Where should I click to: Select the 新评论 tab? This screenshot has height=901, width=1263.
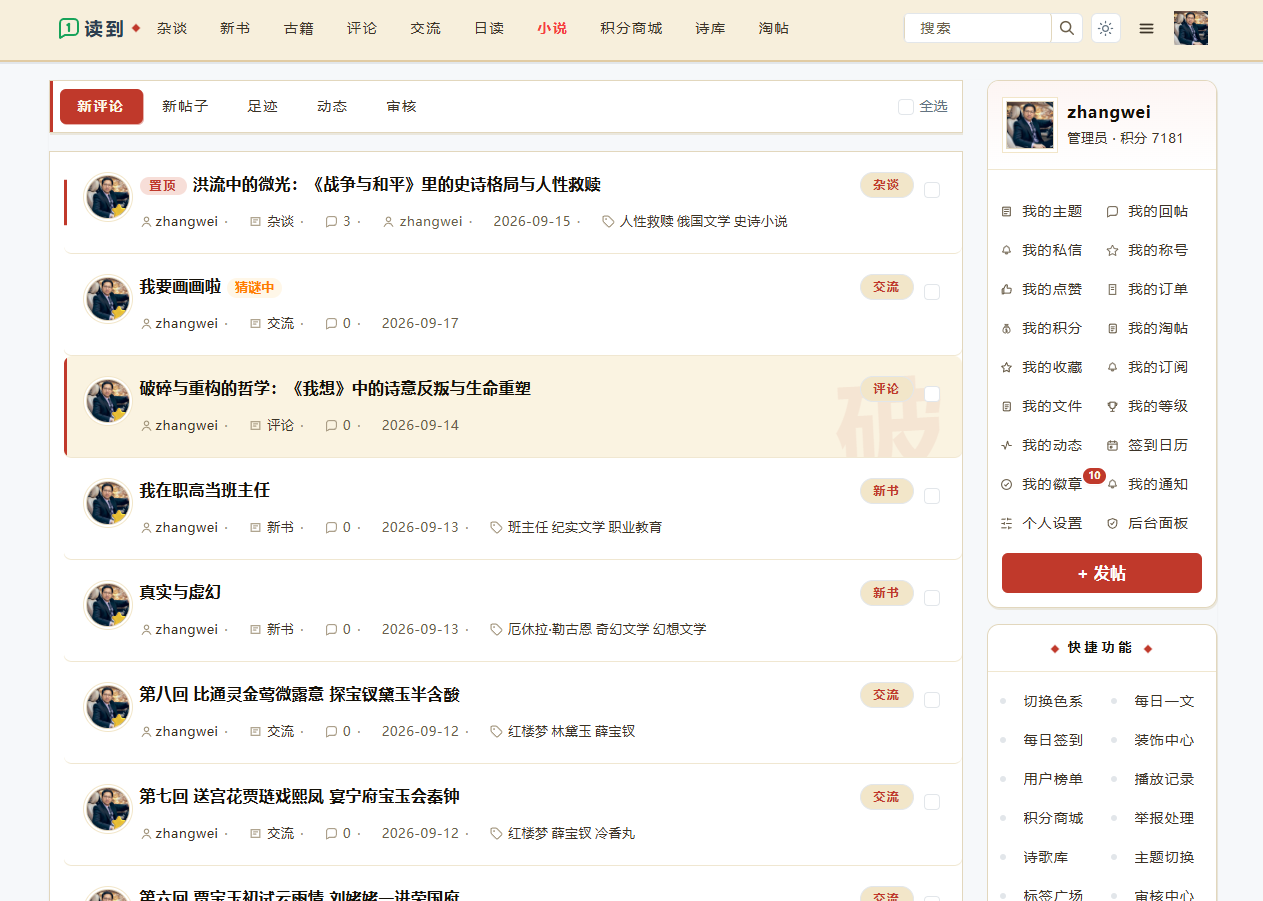pos(101,106)
